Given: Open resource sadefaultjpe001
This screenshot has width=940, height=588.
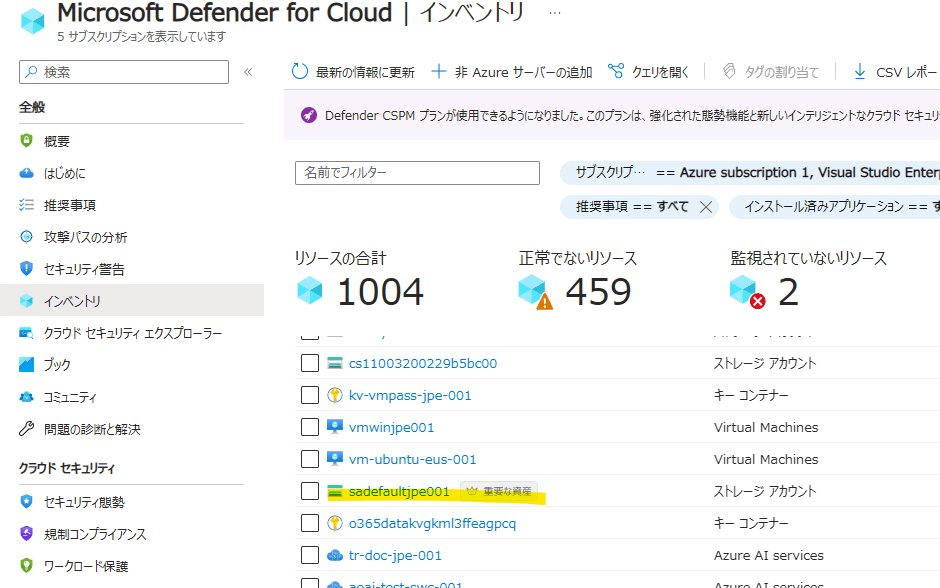Looking at the screenshot, I should 399,491.
